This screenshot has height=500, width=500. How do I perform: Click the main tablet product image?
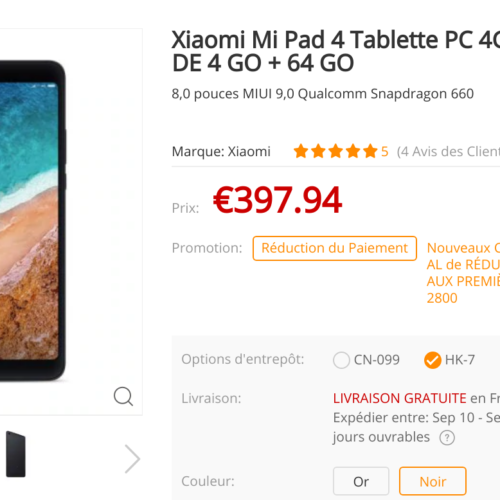pyautogui.click(x=33, y=220)
